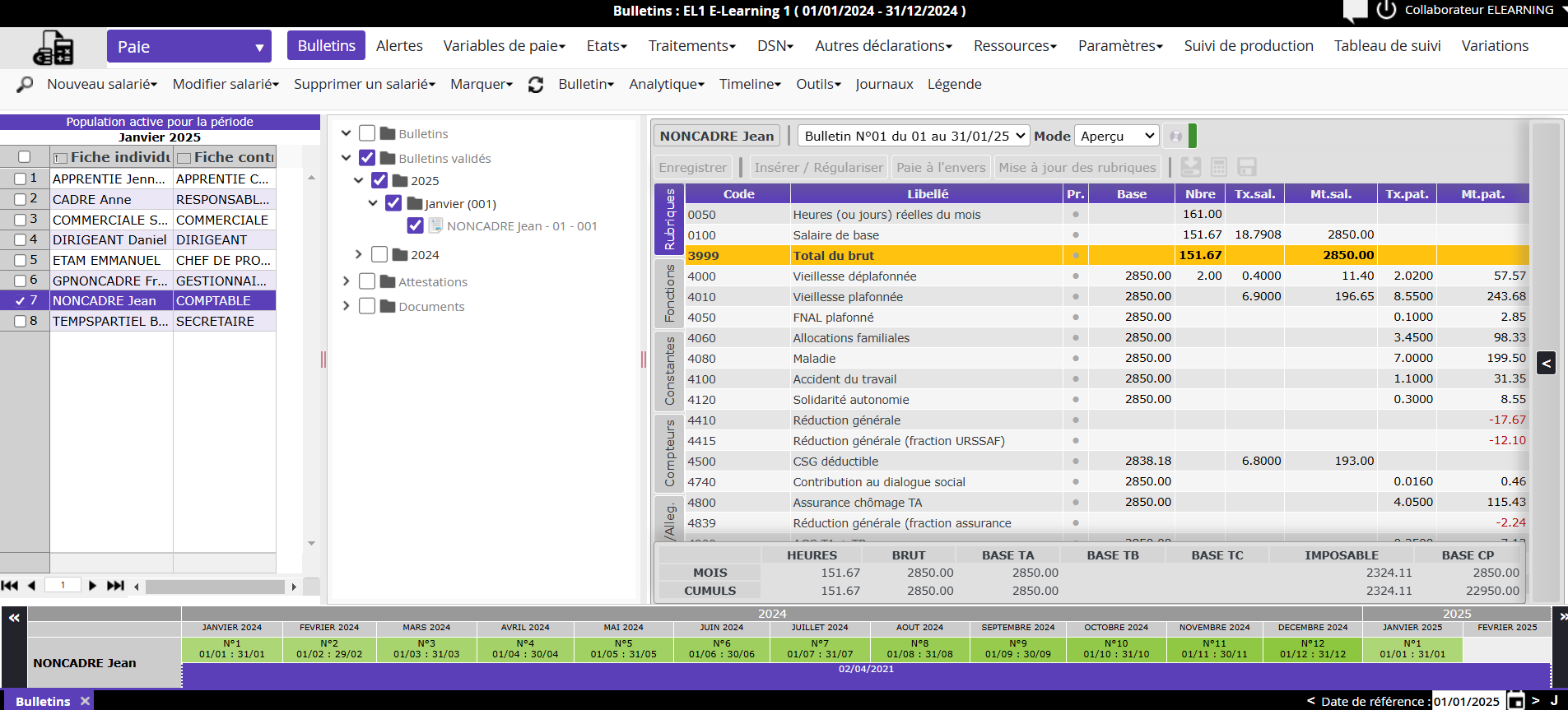Jump to the last page of employees

115,586
